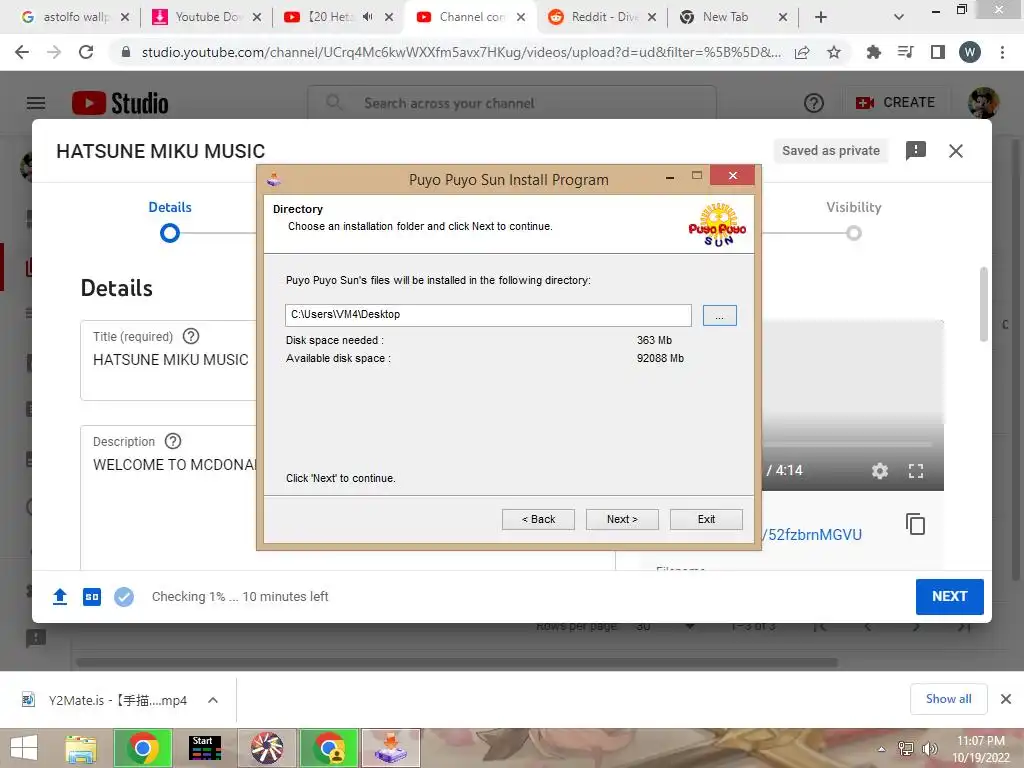Click Show all downloads
Screen dimensions: 1024x768
948,699
